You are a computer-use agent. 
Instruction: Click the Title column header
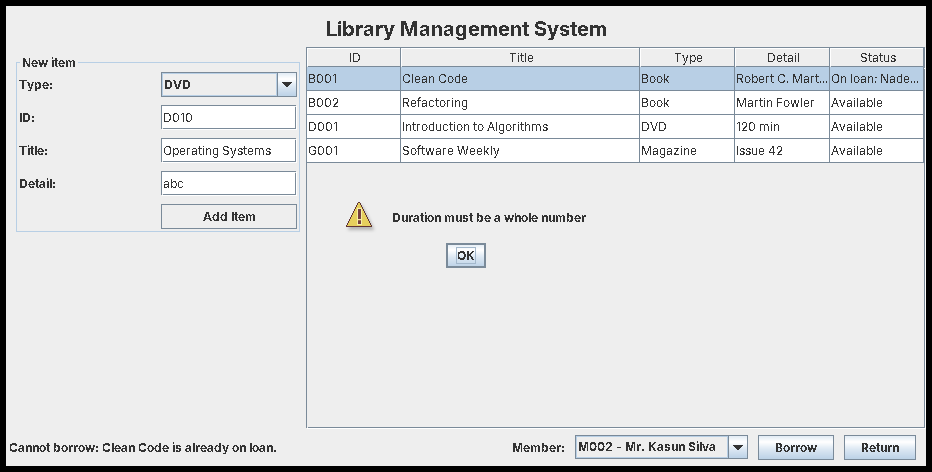520,57
